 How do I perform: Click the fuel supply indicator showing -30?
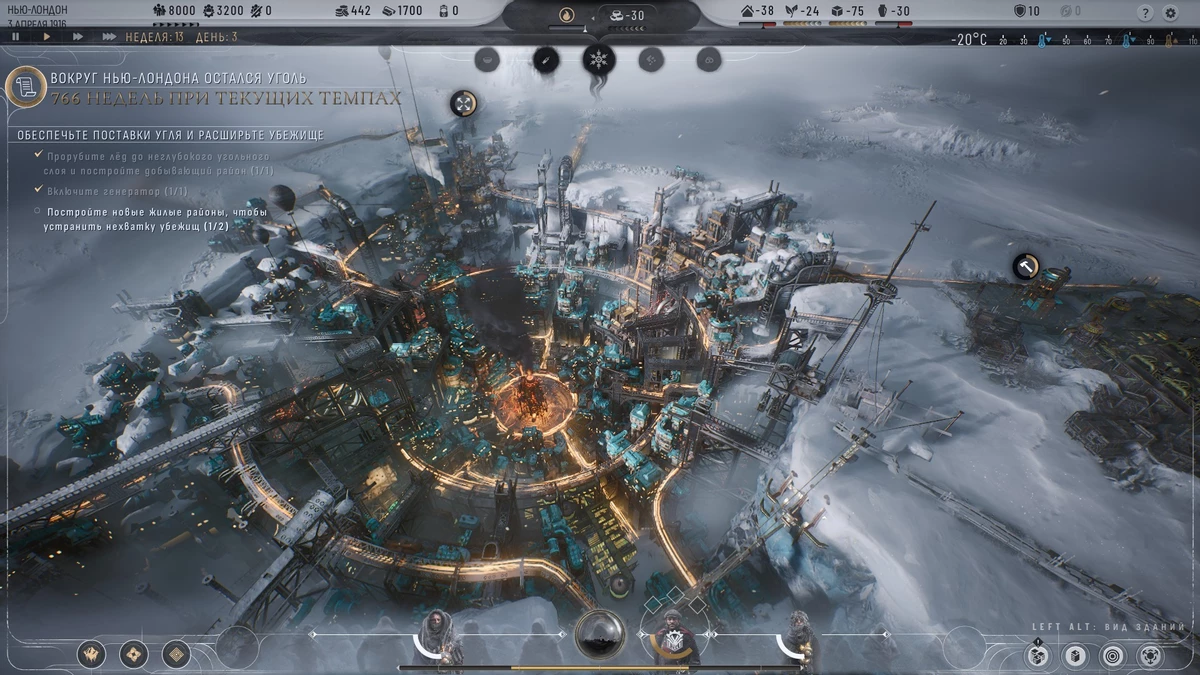click(x=627, y=16)
